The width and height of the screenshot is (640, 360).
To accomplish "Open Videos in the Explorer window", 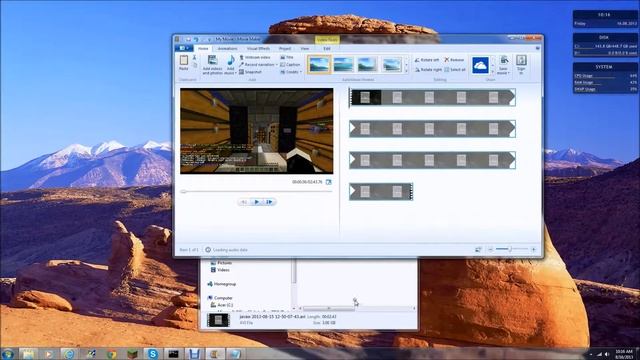I will point(220,270).
